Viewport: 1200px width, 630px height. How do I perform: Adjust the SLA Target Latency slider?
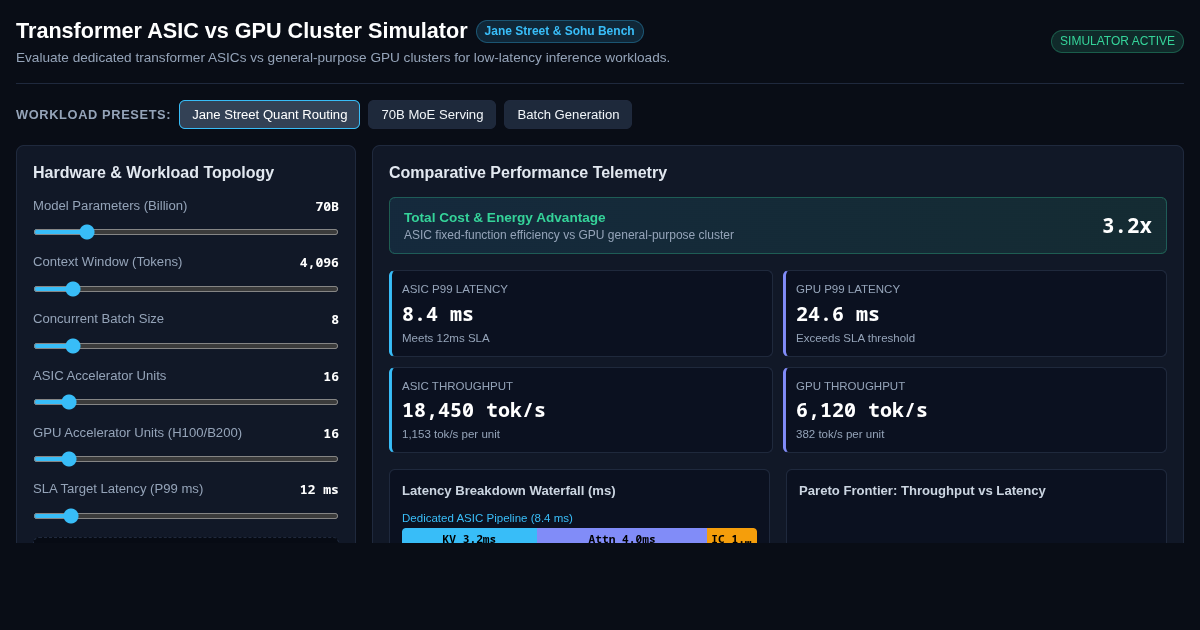pos(186,516)
